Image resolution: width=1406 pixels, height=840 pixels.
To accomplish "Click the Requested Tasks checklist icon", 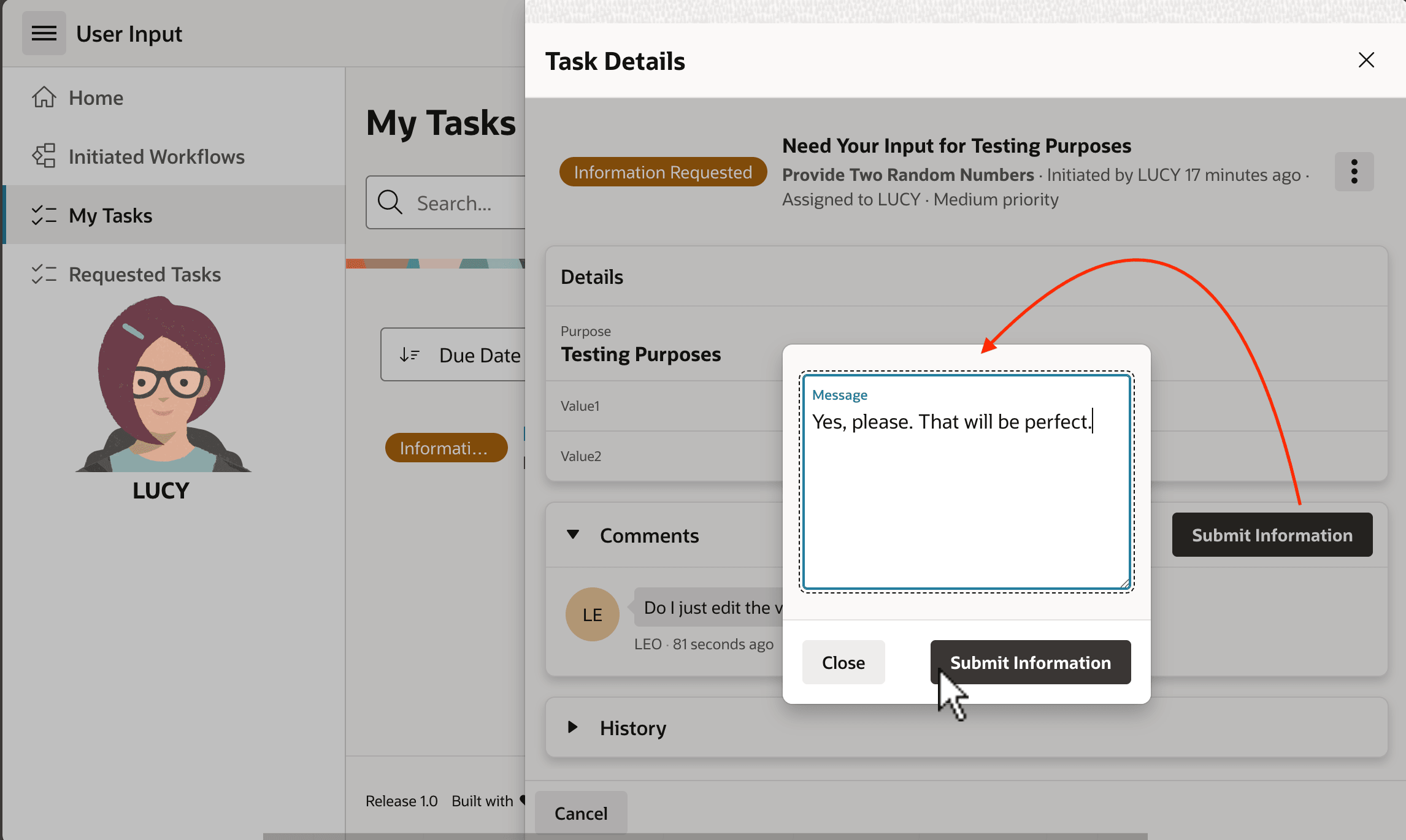I will pyautogui.click(x=44, y=274).
